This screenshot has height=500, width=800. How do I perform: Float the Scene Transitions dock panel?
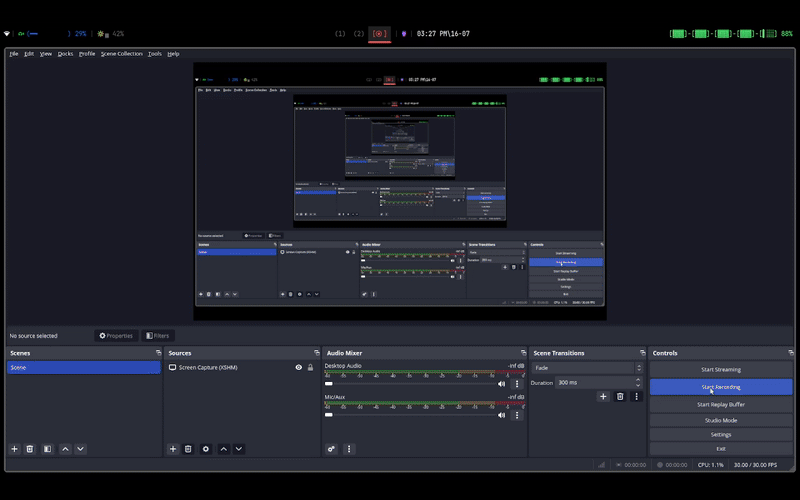tap(642, 353)
